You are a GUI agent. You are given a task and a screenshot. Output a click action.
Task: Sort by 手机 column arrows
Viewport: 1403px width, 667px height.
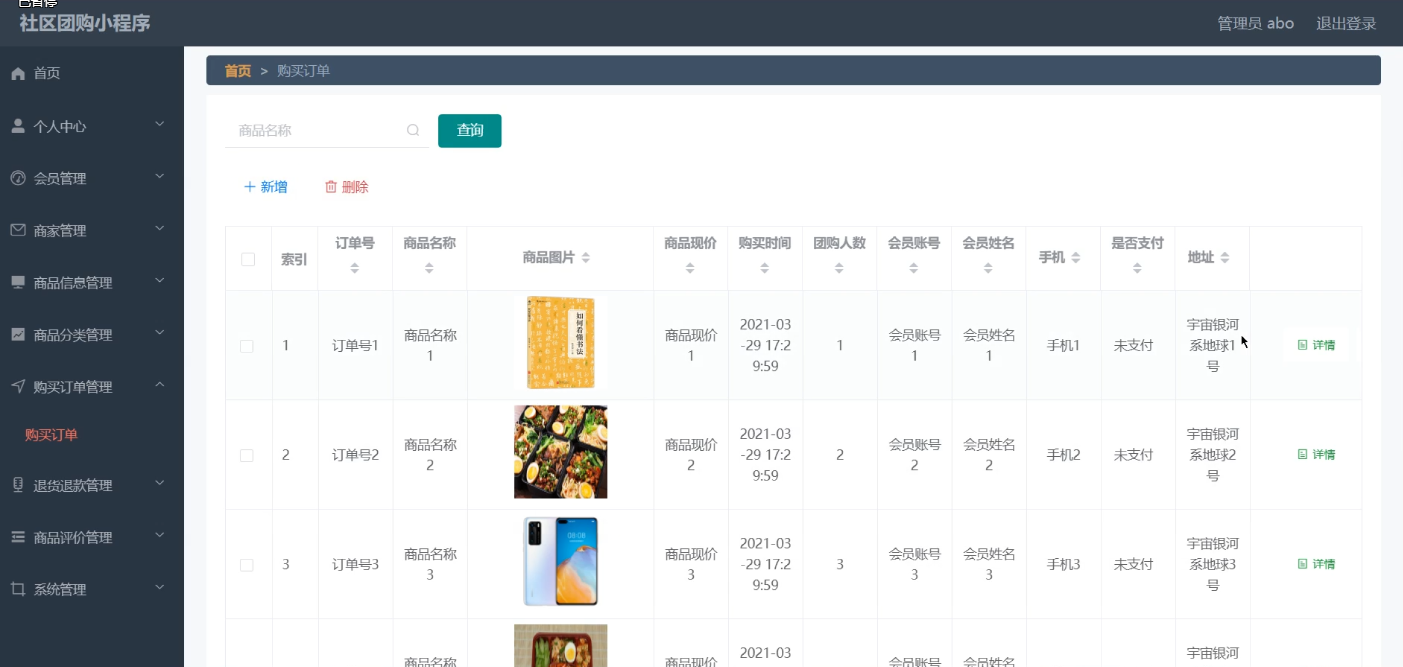pyautogui.click(x=1076, y=258)
